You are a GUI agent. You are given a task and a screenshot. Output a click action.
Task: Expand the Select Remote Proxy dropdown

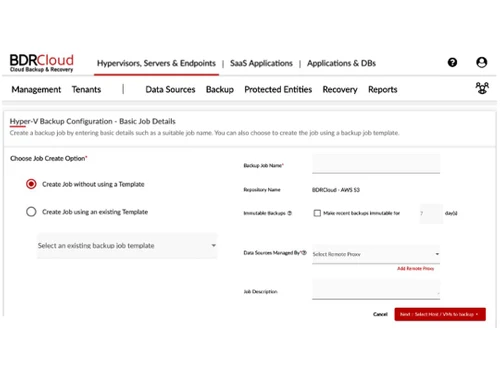click(376, 254)
